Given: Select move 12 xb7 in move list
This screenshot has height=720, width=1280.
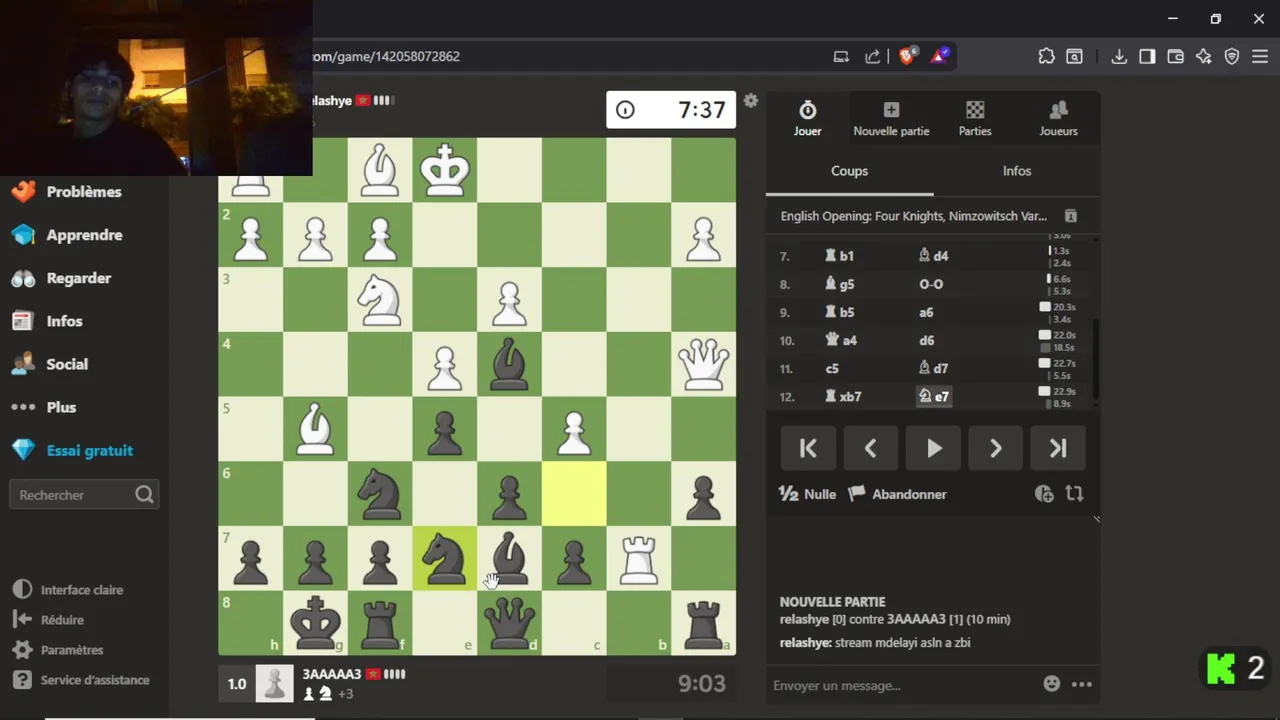Looking at the screenshot, I should pos(843,397).
